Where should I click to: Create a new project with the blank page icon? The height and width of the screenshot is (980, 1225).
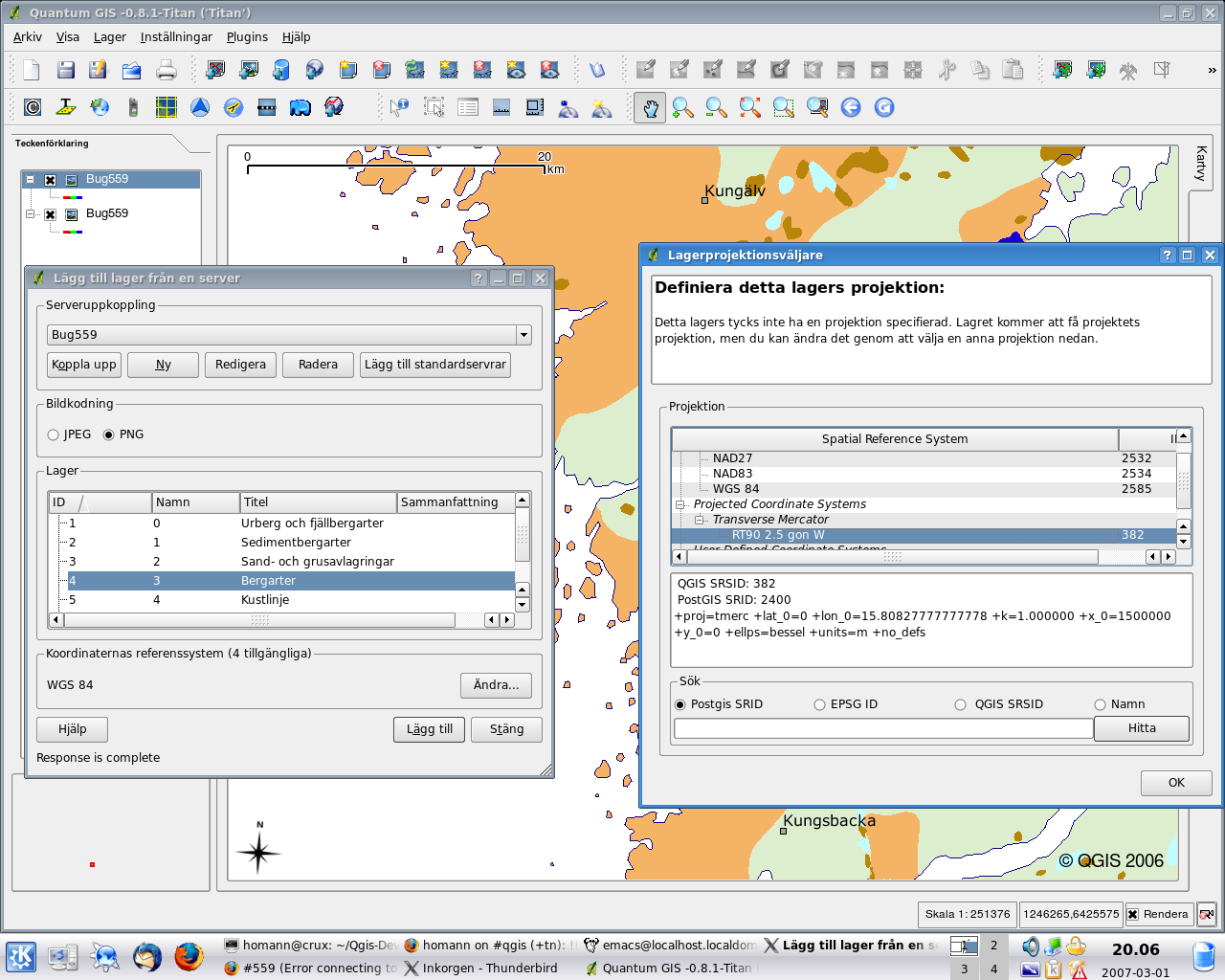click(x=32, y=70)
